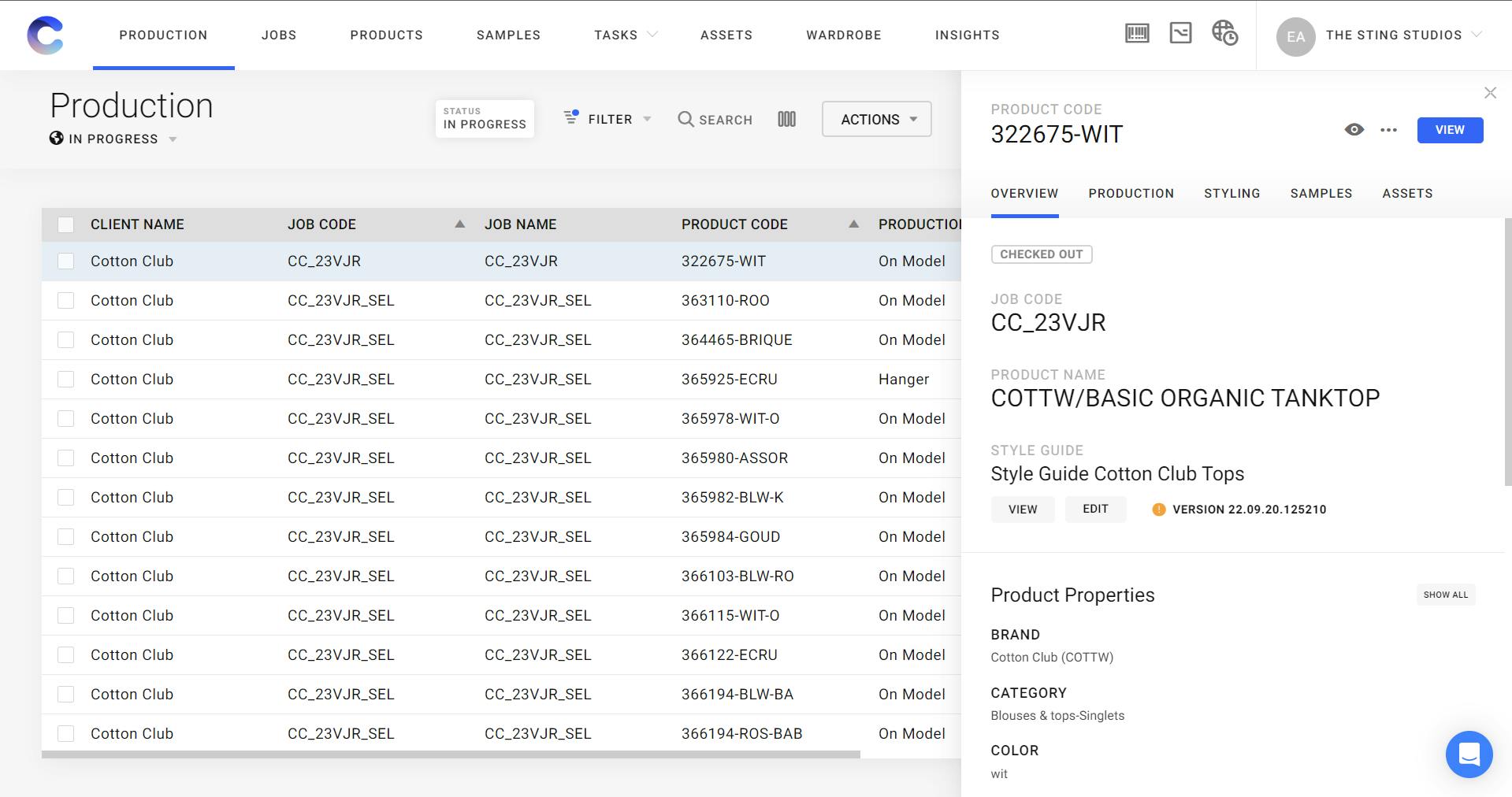
Task: Open the Samples nav item
Action: click(508, 35)
